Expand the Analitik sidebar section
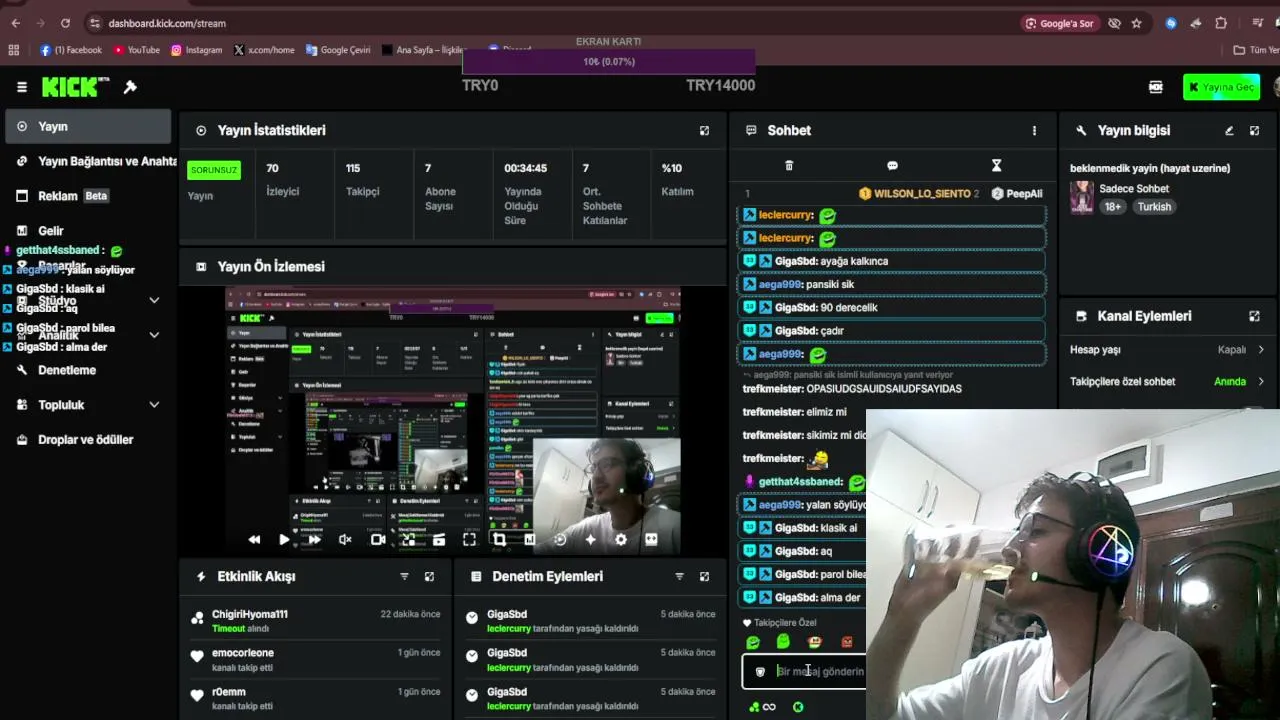The image size is (1280, 720). click(x=154, y=335)
